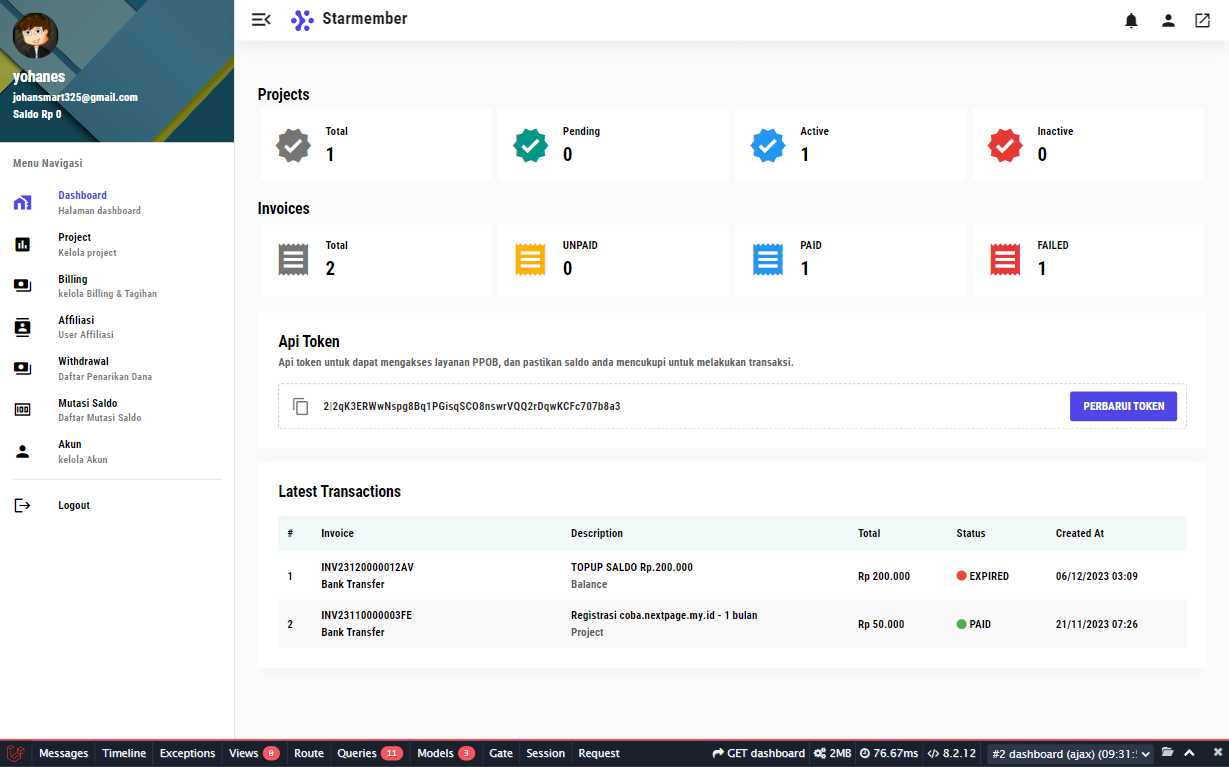Open the request history dropdown in debugbar
This screenshot has width=1229, height=767.
[x=1069, y=753]
